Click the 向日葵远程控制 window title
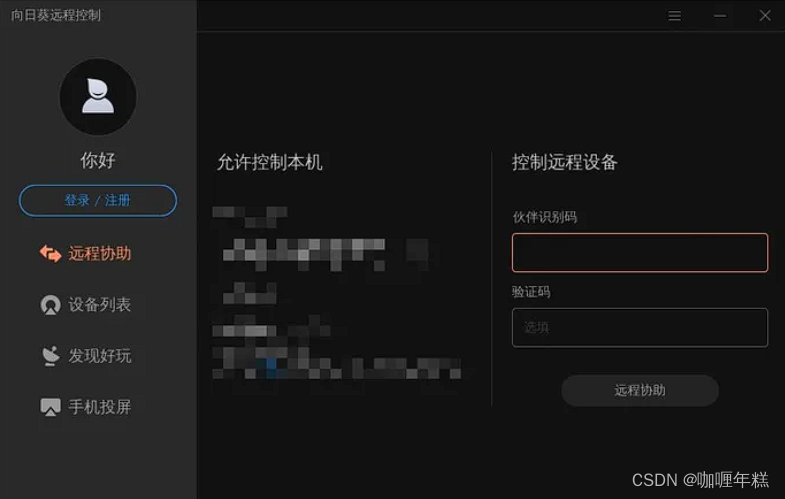 coord(56,15)
